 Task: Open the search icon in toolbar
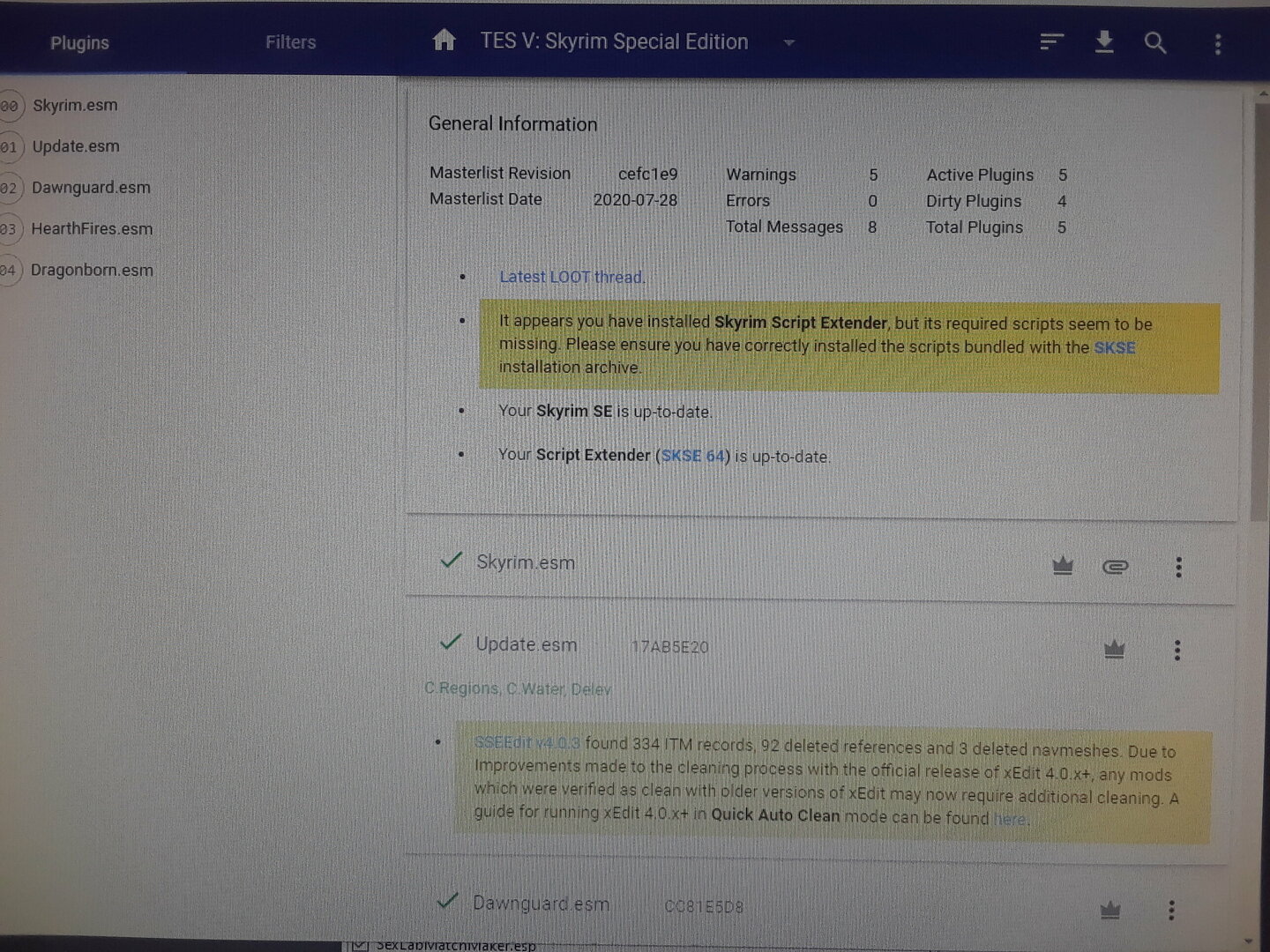[x=1155, y=42]
